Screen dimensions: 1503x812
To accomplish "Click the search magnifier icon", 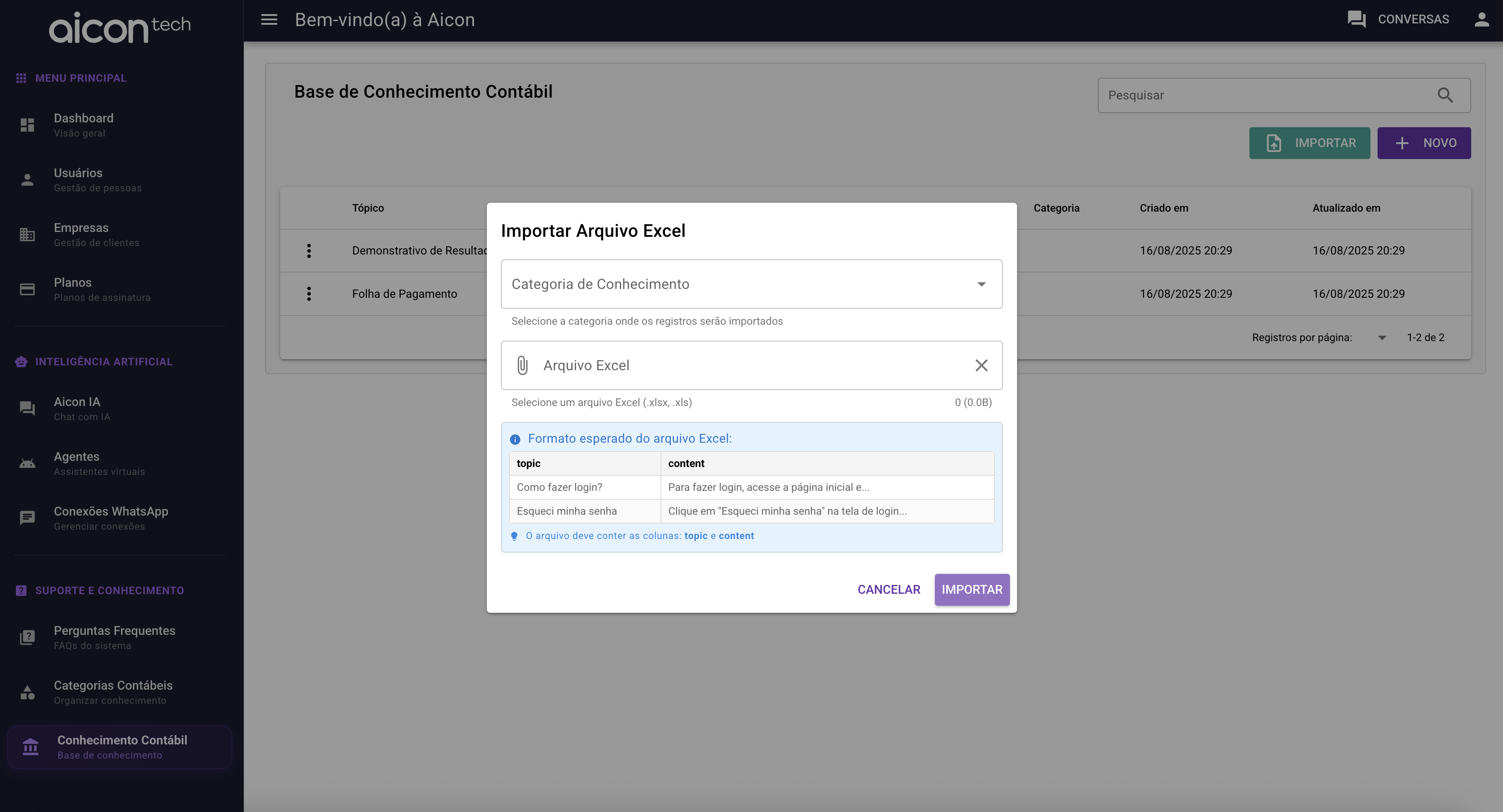I will [1445, 95].
